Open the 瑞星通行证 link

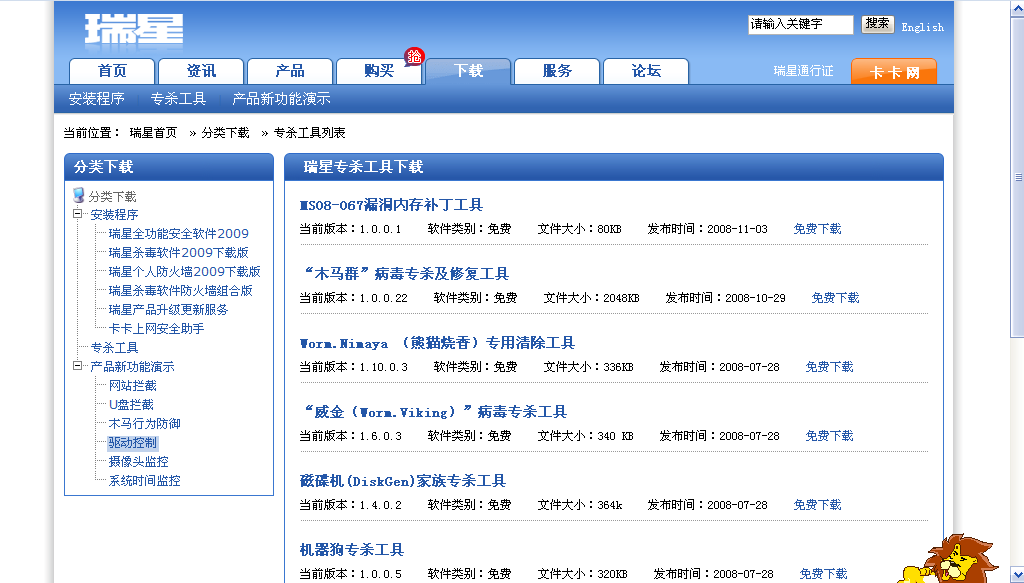click(803, 71)
